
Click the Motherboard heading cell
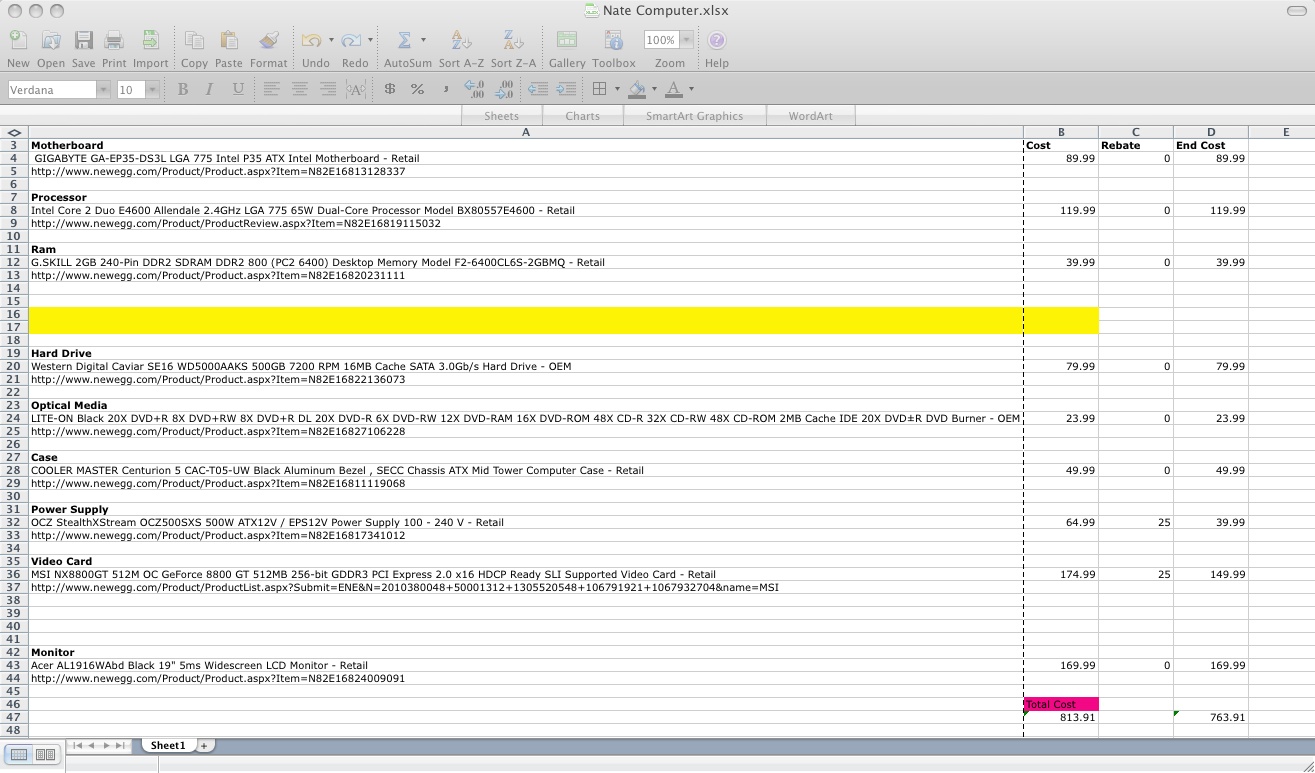(526, 145)
